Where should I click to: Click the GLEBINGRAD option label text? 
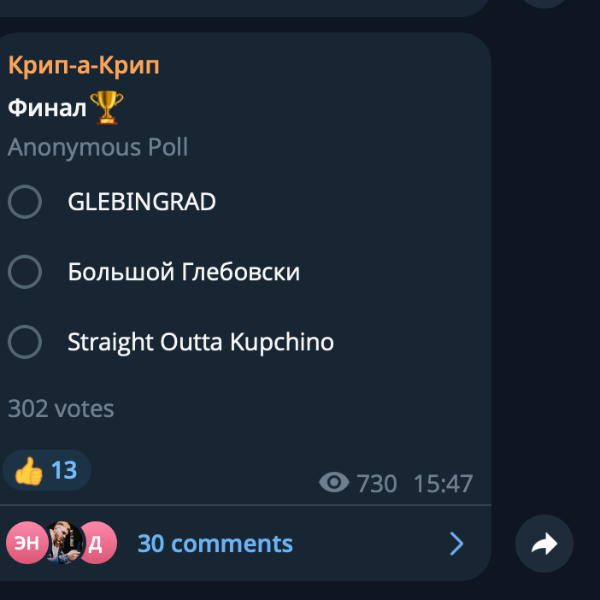coord(142,202)
